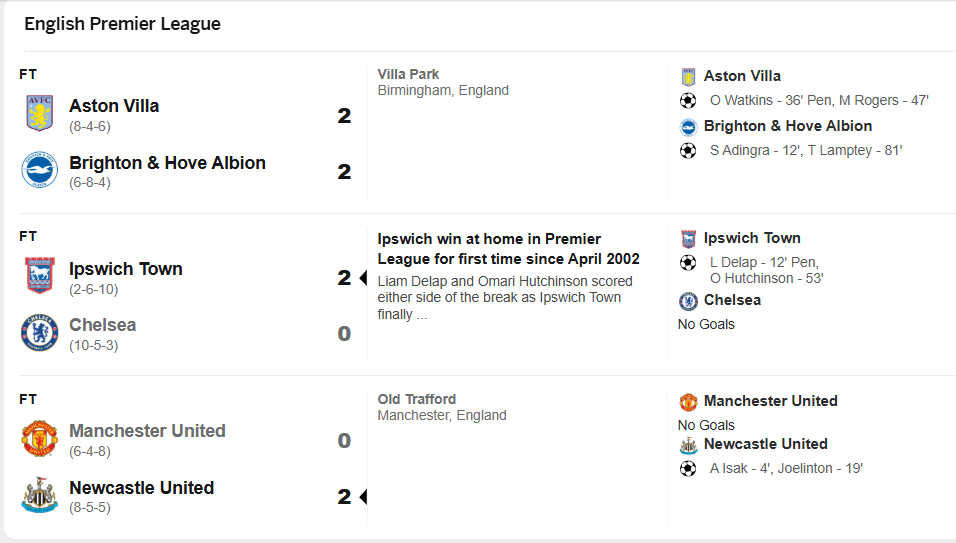Click the Aston Villa crest logo

pyautogui.click(x=40, y=114)
